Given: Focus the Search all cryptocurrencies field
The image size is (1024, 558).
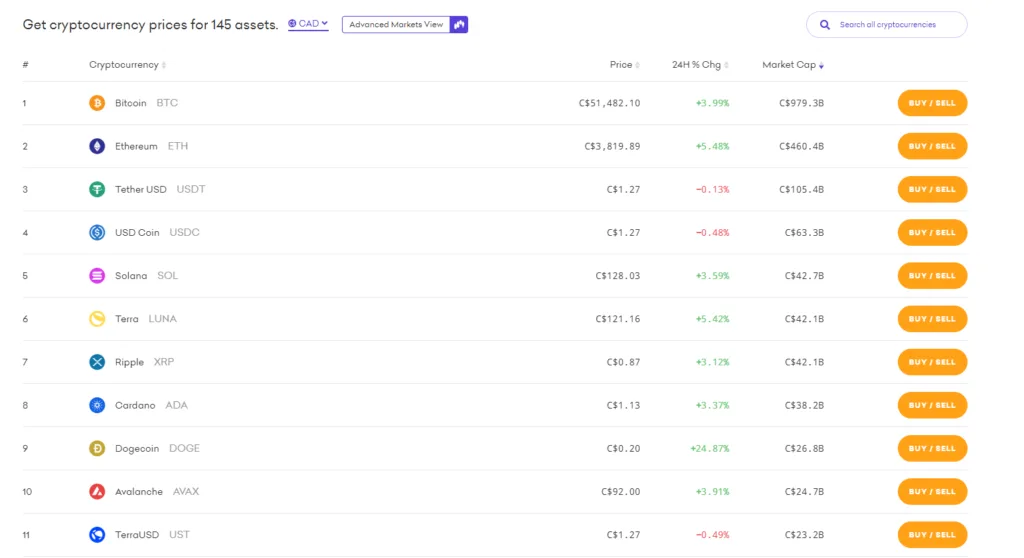Looking at the screenshot, I should click(887, 25).
